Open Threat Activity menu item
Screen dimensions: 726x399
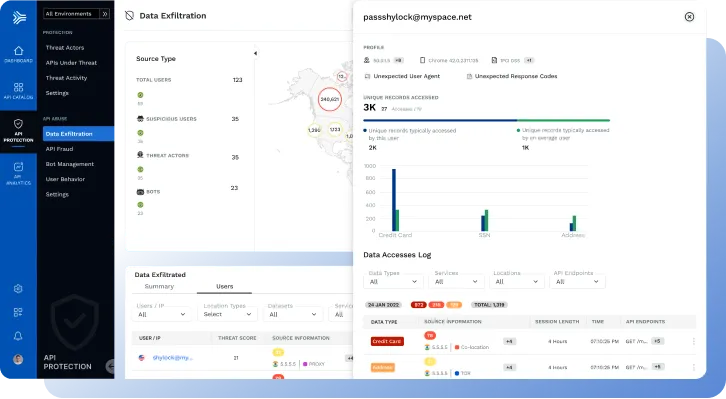66,78
